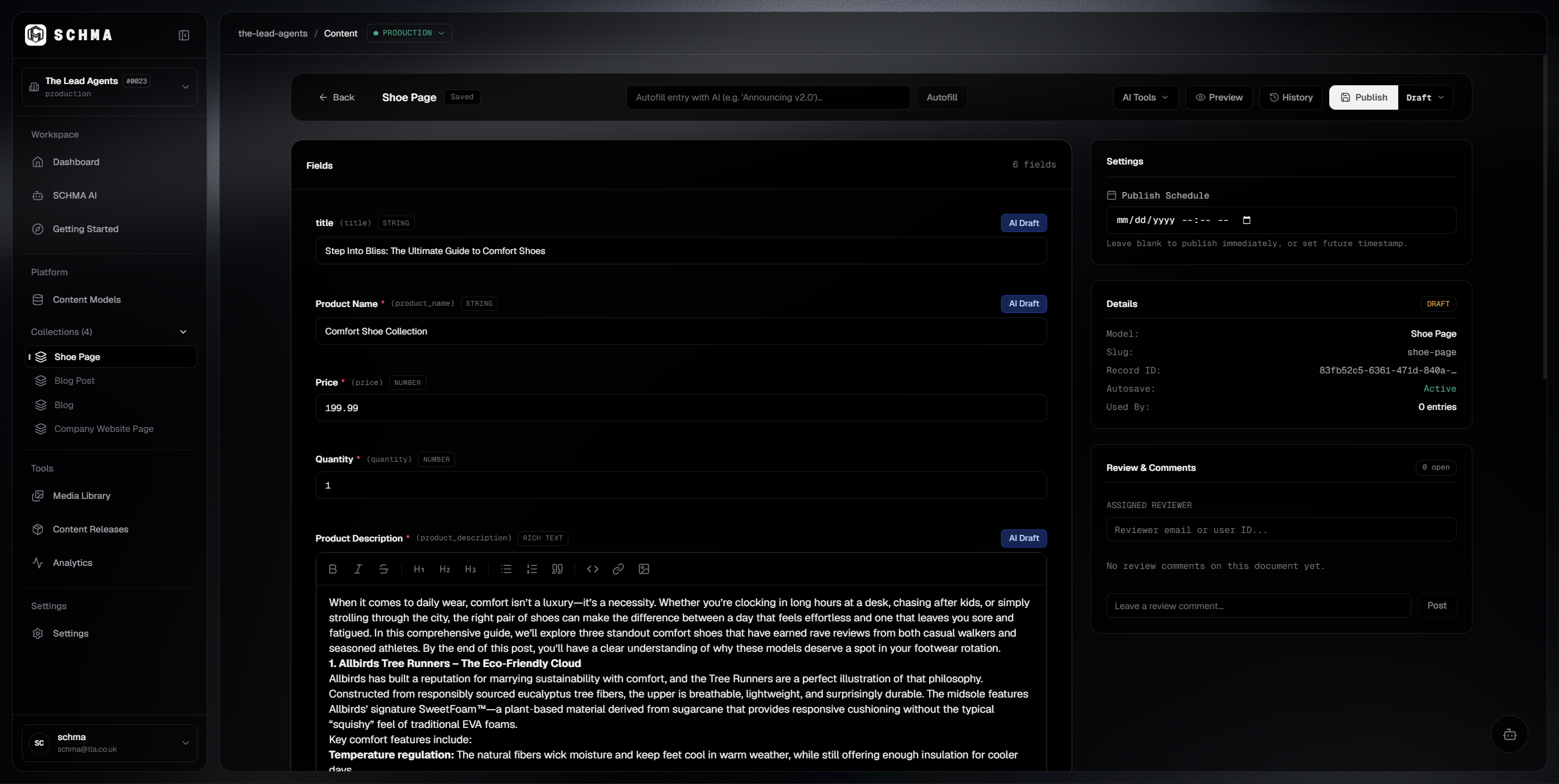This screenshot has width=1559, height=784.
Task: Focus the Reviewer email input
Action: pyautogui.click(x=1281, y=530)
